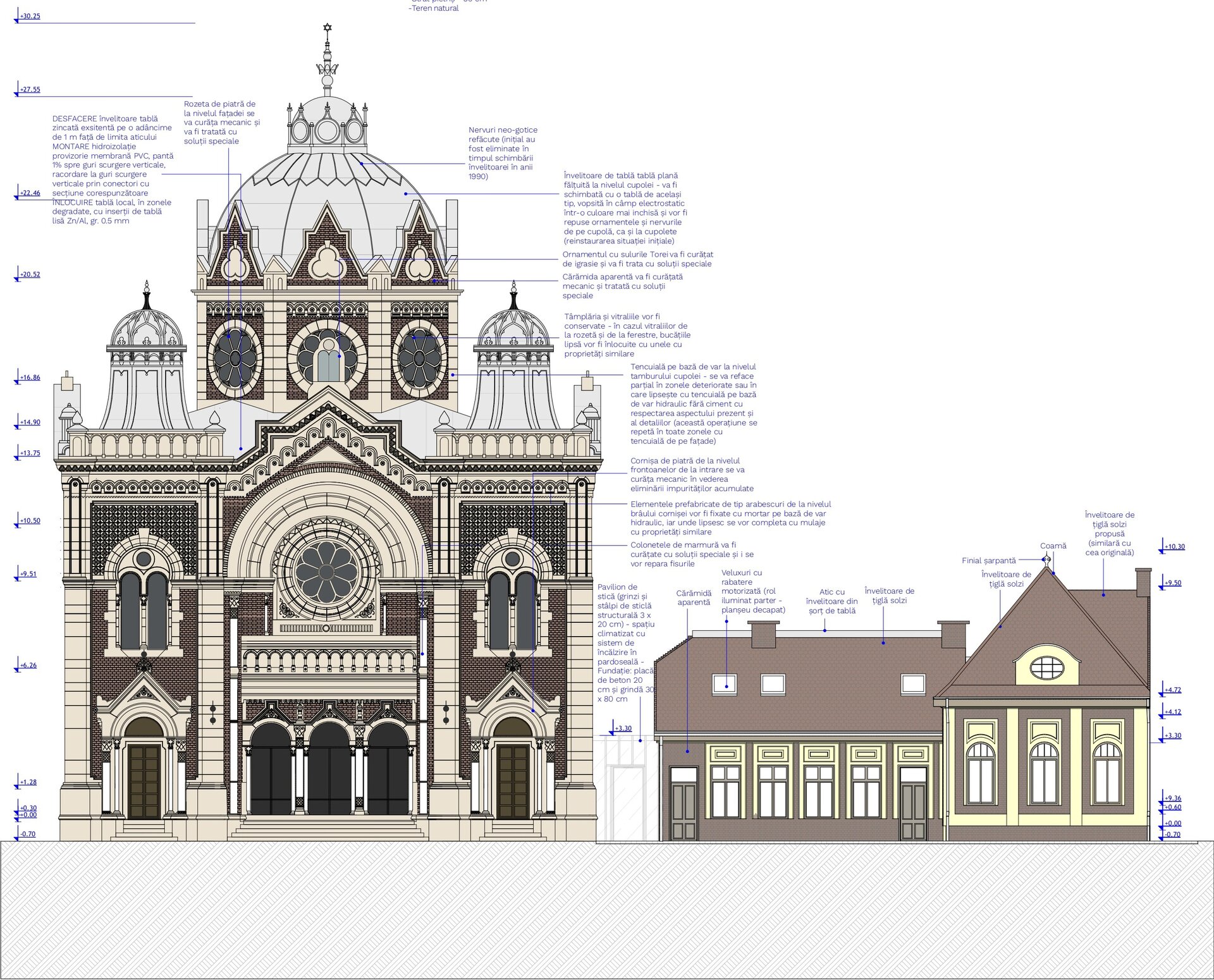This screenshot has height=980, width=1214.
Task: Select the +16.86 elevation level label
Action: [x=30, y=377]
